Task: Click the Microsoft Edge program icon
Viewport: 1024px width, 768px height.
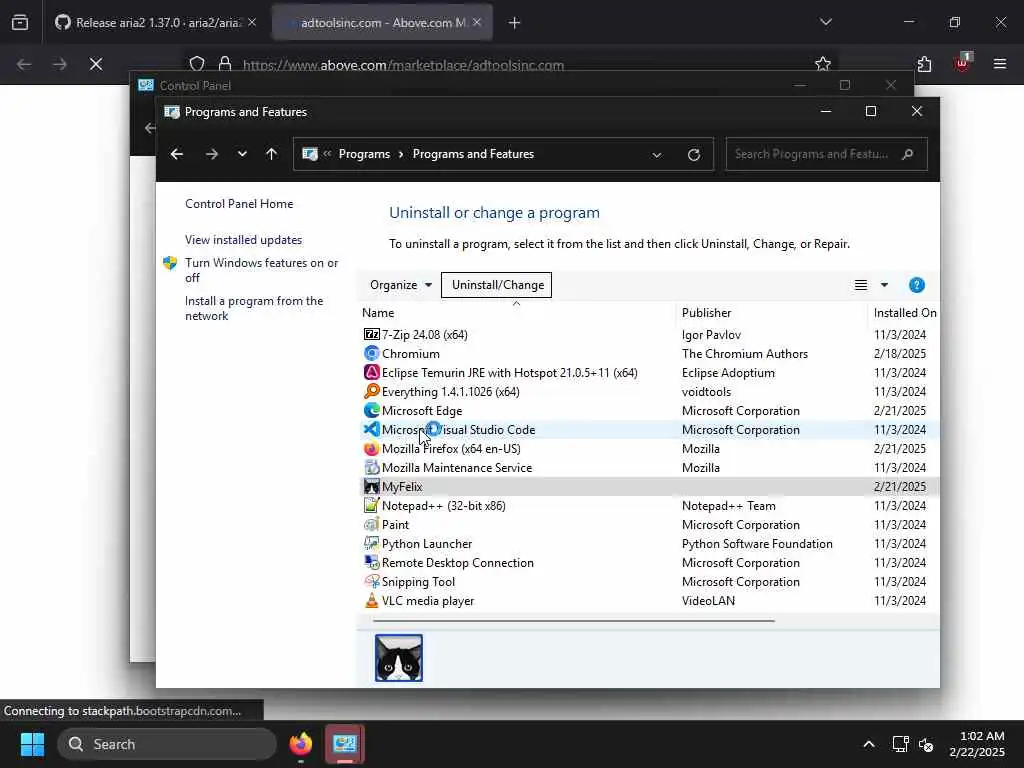Action: click(x=372, y=410)
